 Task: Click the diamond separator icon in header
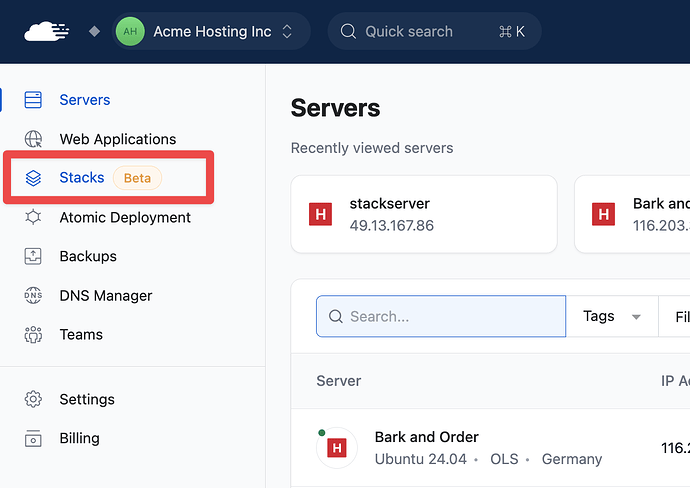point(94,31)
